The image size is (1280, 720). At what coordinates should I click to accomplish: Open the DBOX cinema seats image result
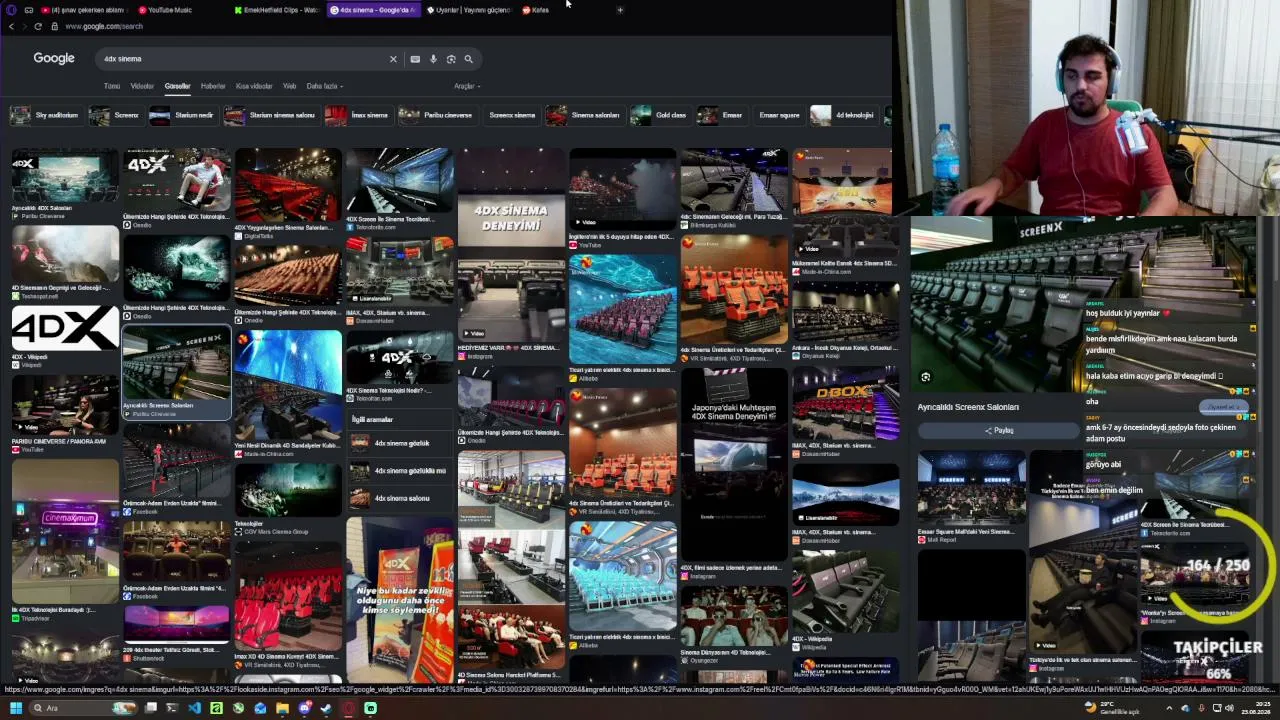point(845,405)
